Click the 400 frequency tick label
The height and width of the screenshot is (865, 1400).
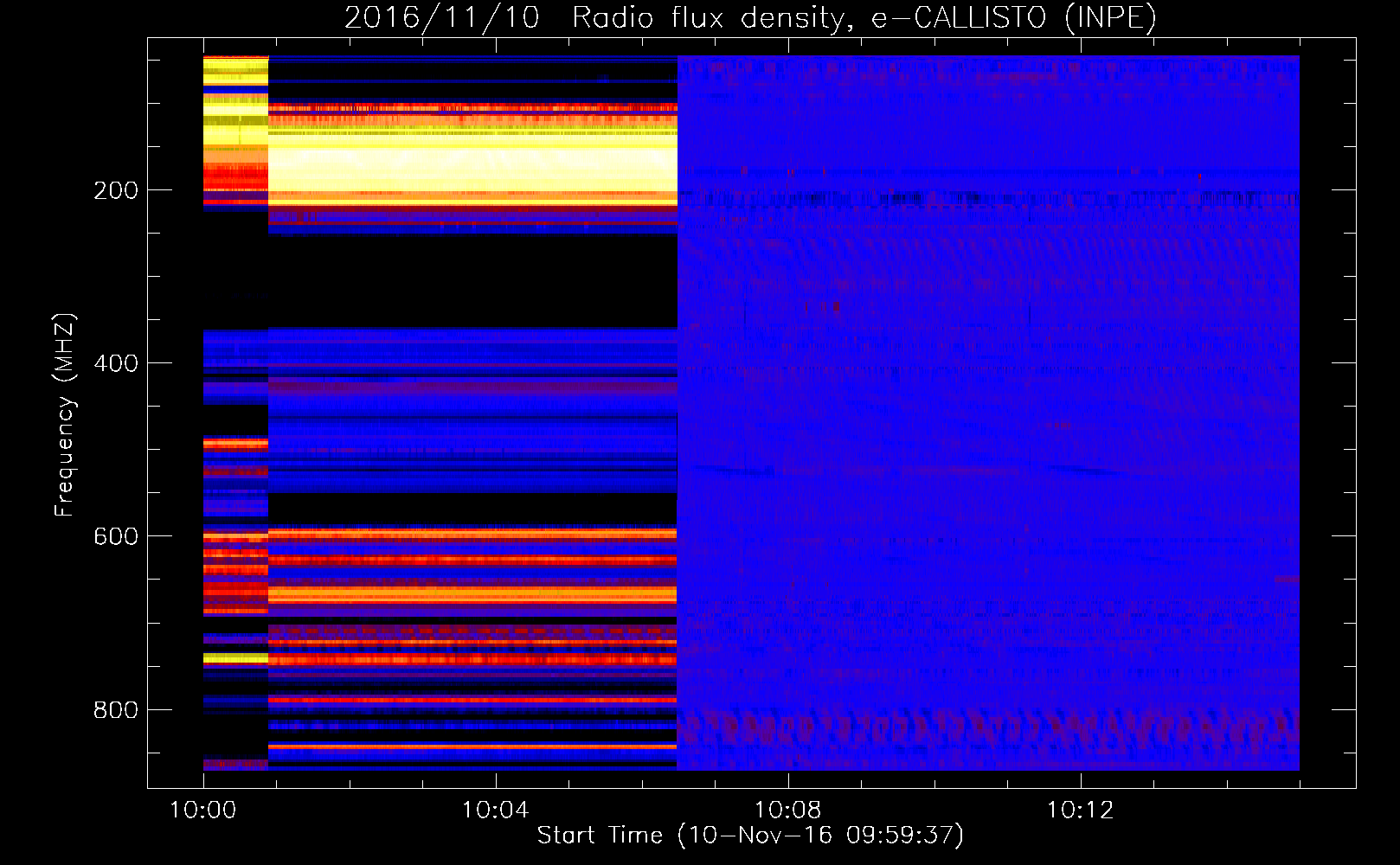click(116, 363)
